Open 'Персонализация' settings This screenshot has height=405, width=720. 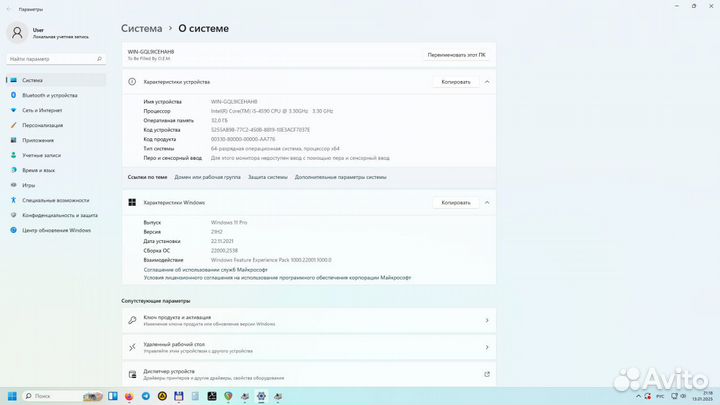click(x=56, y=125)
